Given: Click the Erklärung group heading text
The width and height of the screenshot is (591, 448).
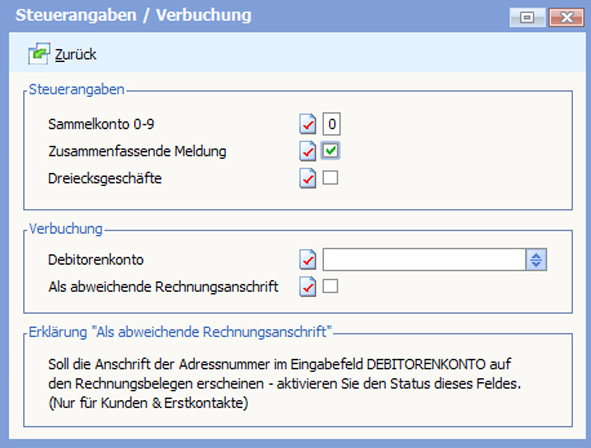Looking at the screenshot, I should click(x=180, y=332).
